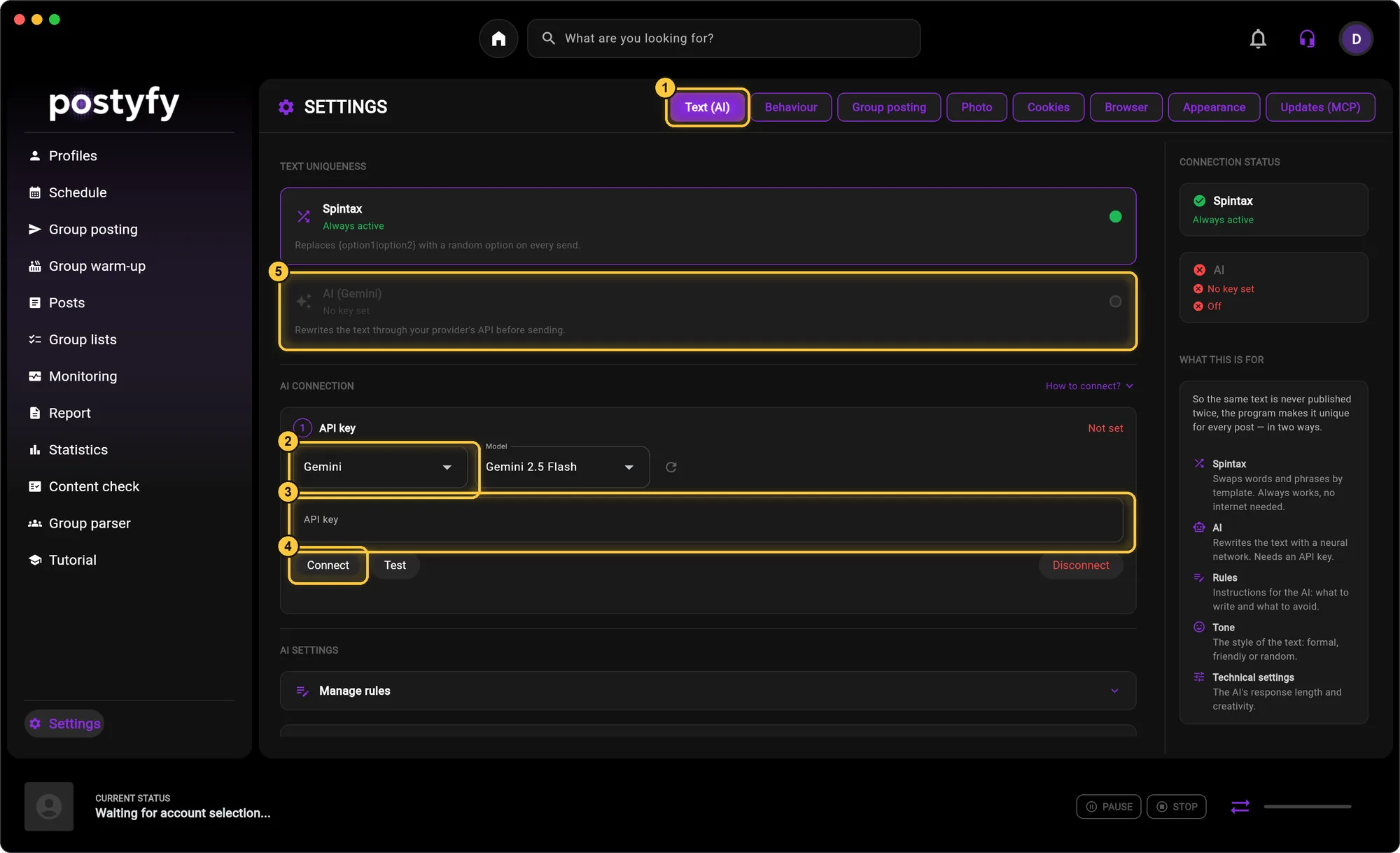
Task: Focus the API key input field
Action: tap(708, 520)
